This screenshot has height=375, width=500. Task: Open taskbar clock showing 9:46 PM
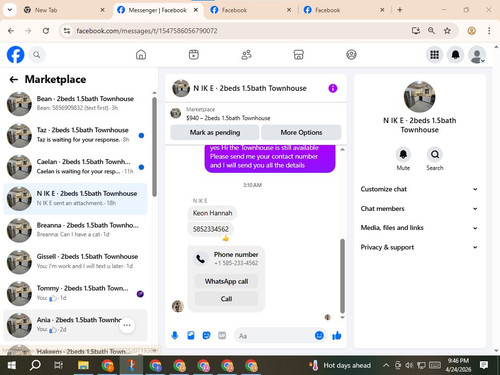458,365
